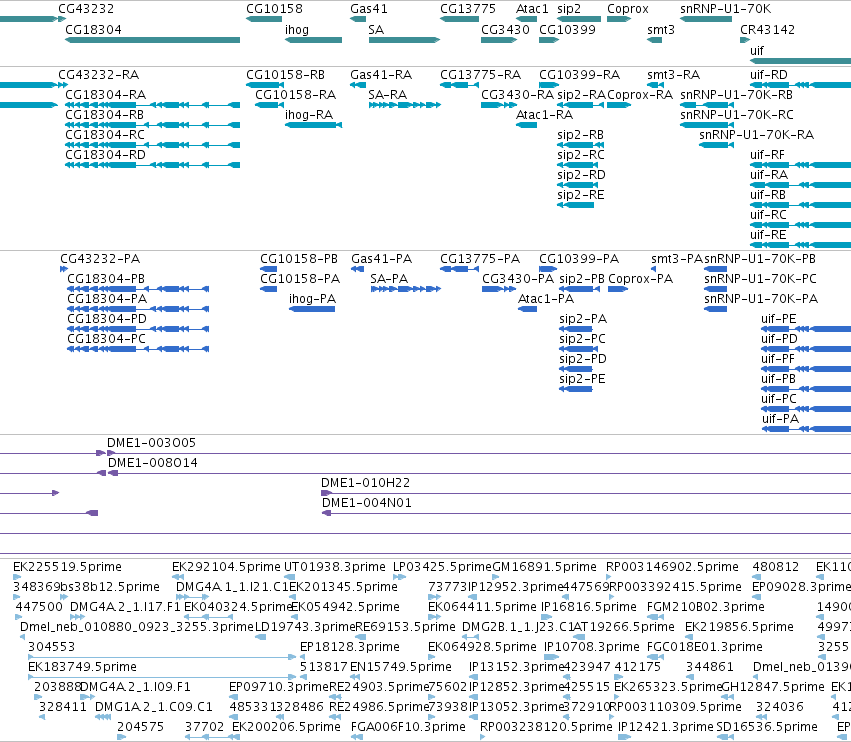851x742 pixels.
Task: Select the CG10158-PA protein label
Action: click(x=300, y=278)
